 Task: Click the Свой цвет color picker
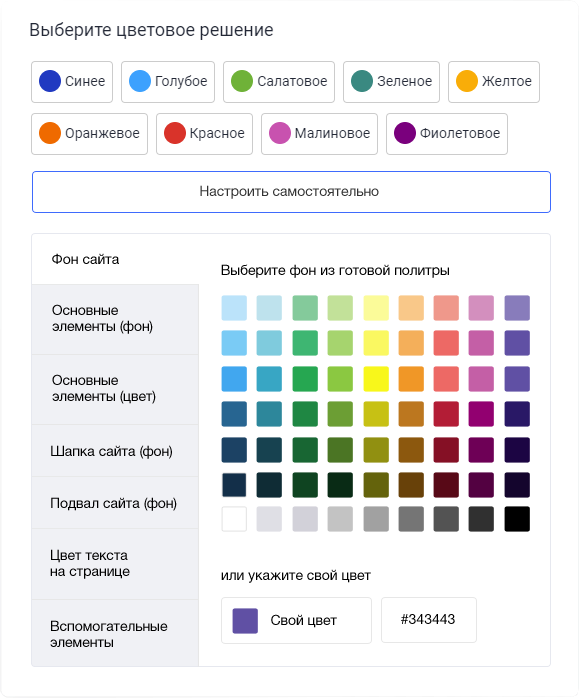click(x=296, y=621)
